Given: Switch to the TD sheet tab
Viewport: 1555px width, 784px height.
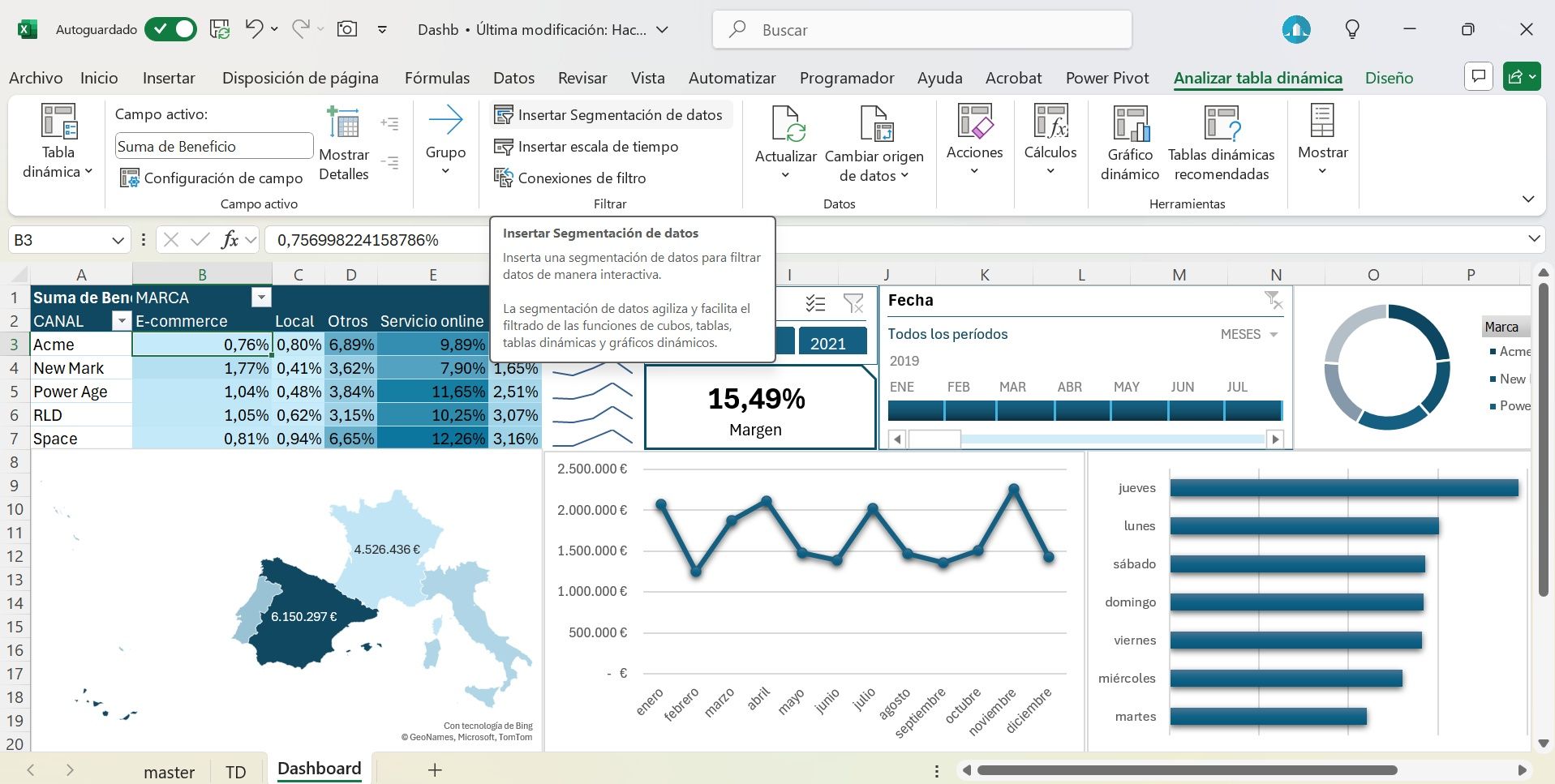Looking at the screenshot, I should [x=235, y=772].
